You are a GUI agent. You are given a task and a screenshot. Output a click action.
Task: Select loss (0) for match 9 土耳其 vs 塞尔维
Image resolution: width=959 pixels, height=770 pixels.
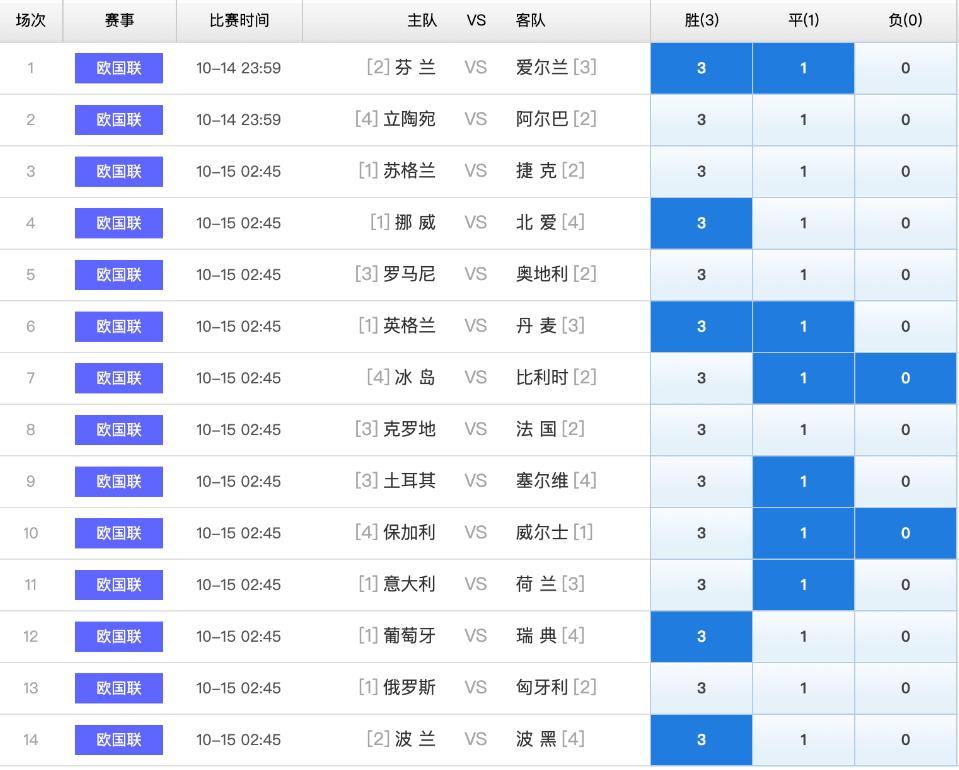pos(905,481)
